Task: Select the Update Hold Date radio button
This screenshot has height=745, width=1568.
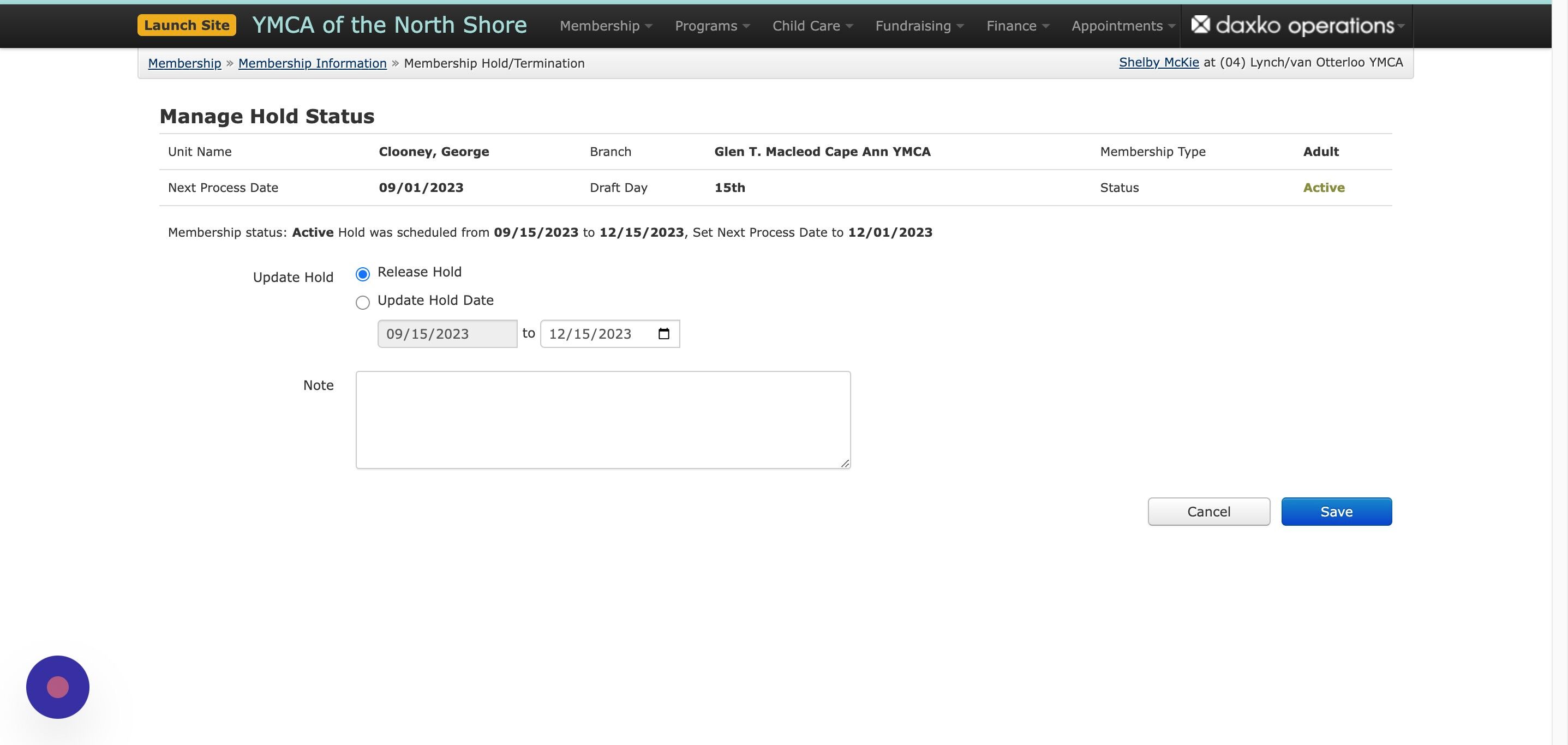Action: pos(363,303)
